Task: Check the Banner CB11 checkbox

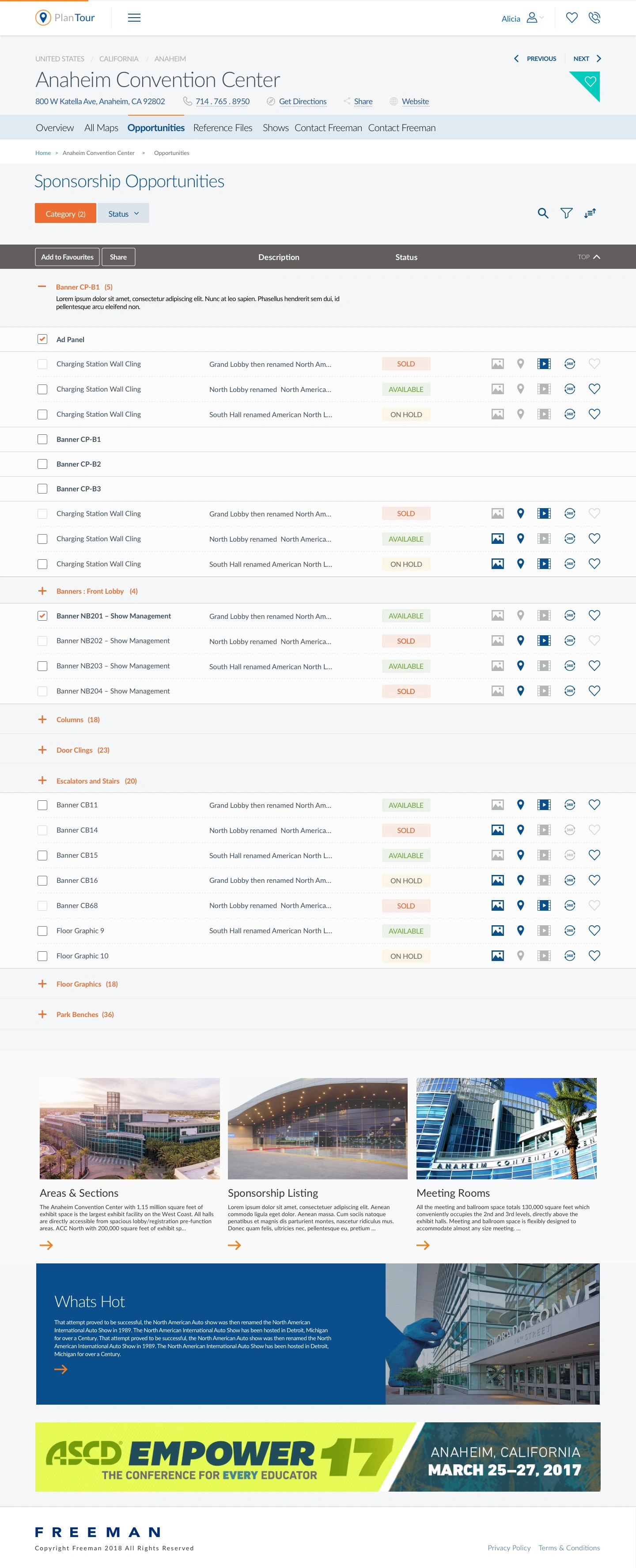Action: [x=42, y=805]
